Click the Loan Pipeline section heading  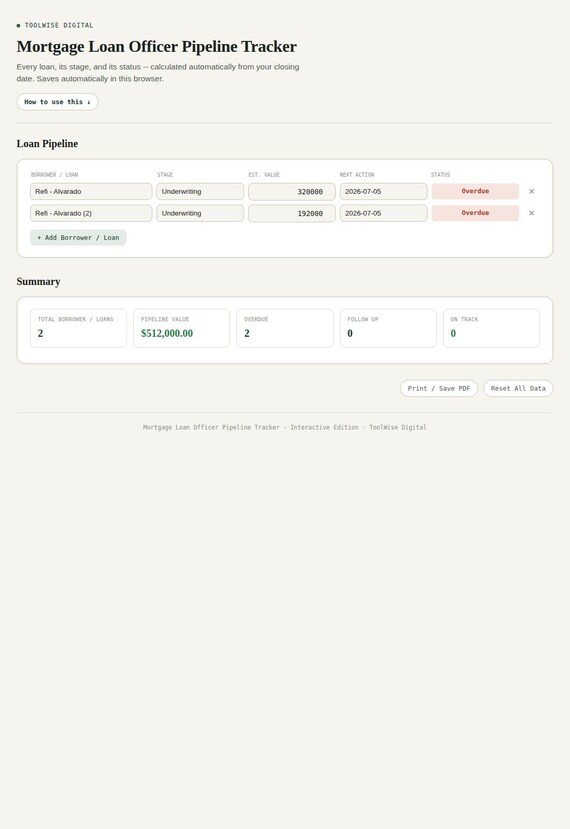coord(47,144)
